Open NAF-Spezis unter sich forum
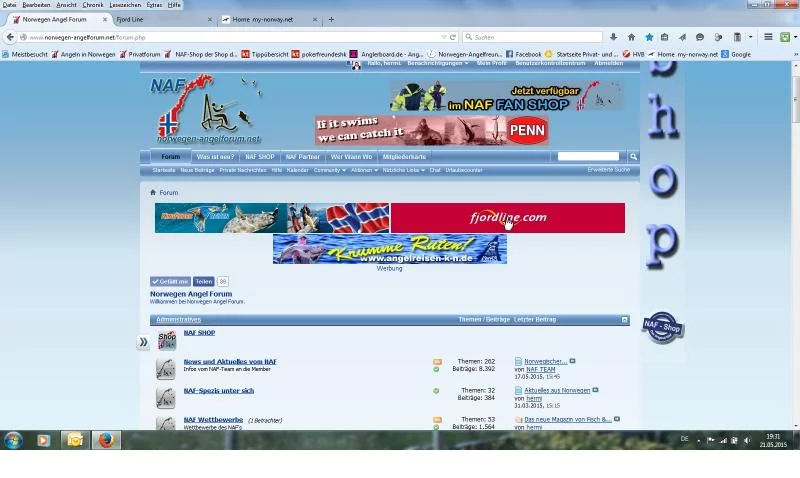Image resolution: width=800 pixels, height=478 pixels. pos(219,390)
